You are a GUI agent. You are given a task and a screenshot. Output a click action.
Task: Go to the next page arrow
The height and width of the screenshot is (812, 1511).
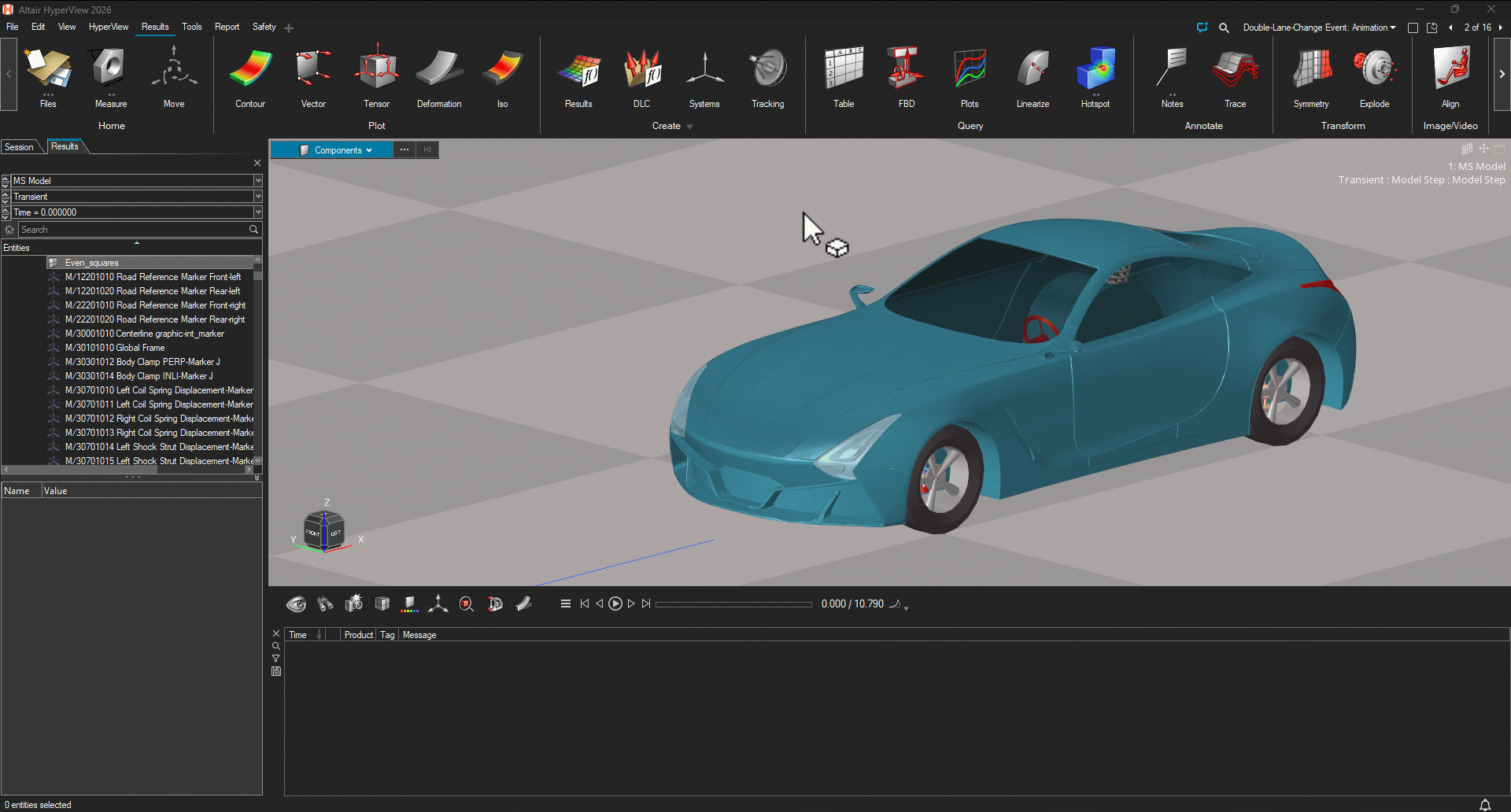pyautogui.click(x=1501, y=28)
